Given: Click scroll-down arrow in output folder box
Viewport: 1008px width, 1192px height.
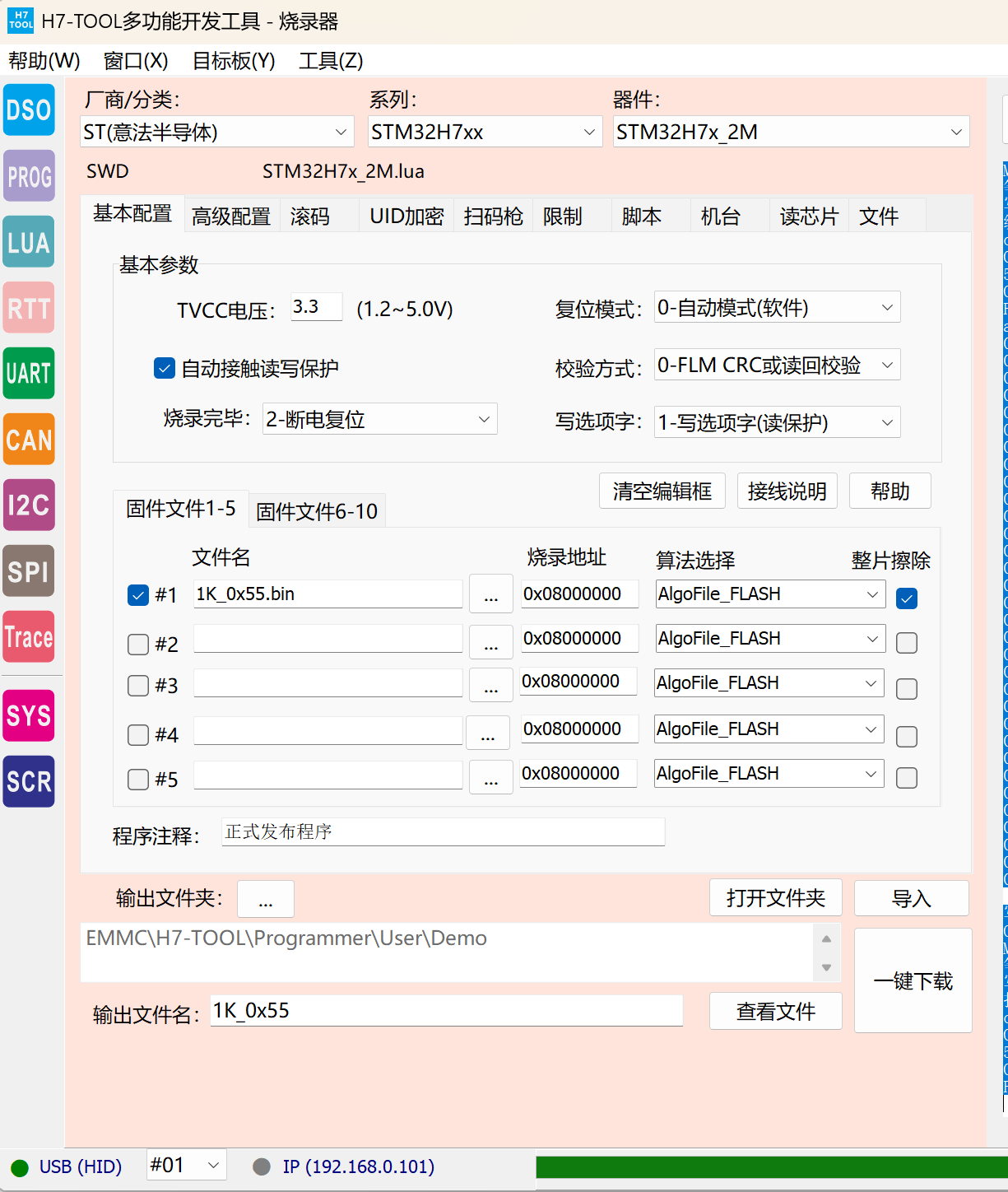Looking at the screenshot, I should coord(826,967).
